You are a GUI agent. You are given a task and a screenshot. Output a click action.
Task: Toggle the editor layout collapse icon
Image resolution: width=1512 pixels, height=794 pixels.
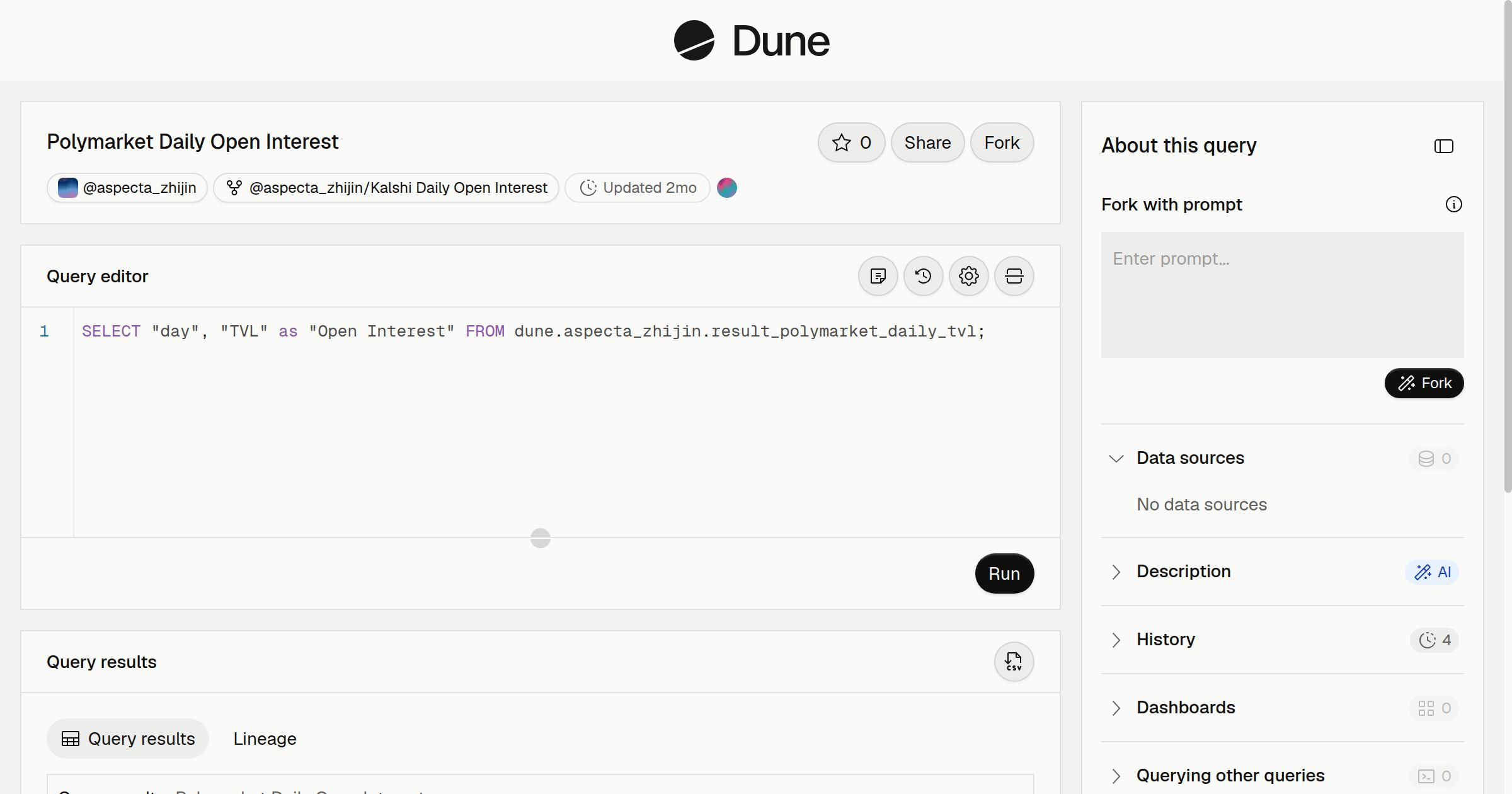[1014, 276]
